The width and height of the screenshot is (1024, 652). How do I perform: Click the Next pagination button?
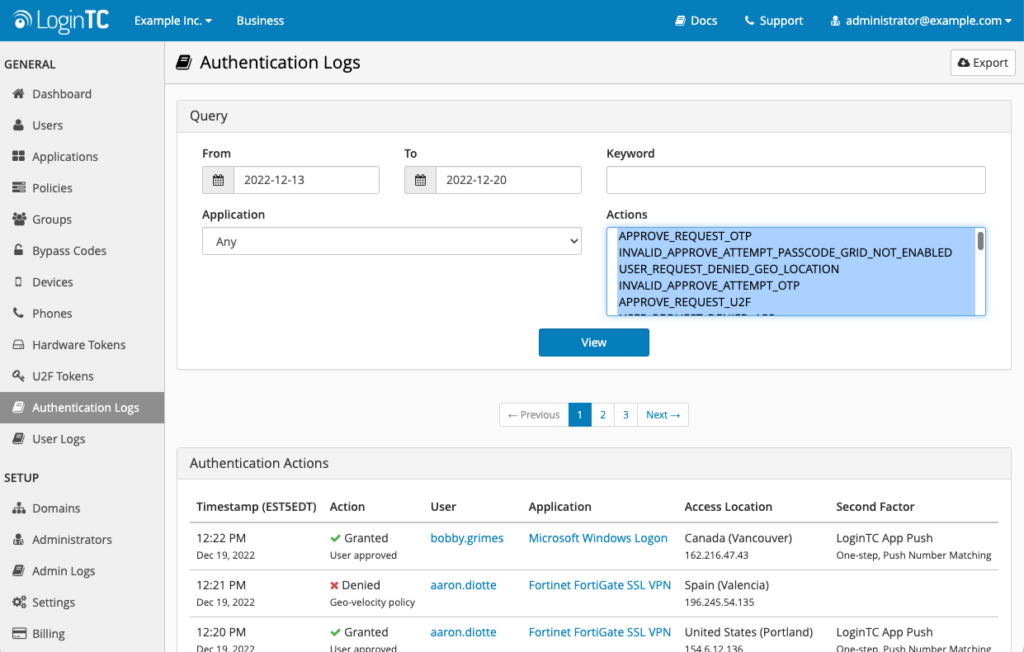[663, 415]
